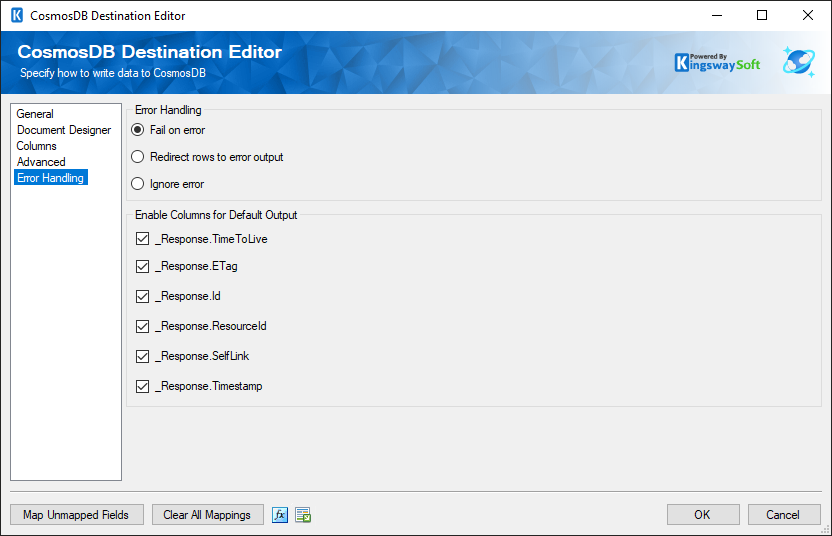Screen dimensions: 832x536
Task: Minimize the editor window
Action: (x=717, y=15)
